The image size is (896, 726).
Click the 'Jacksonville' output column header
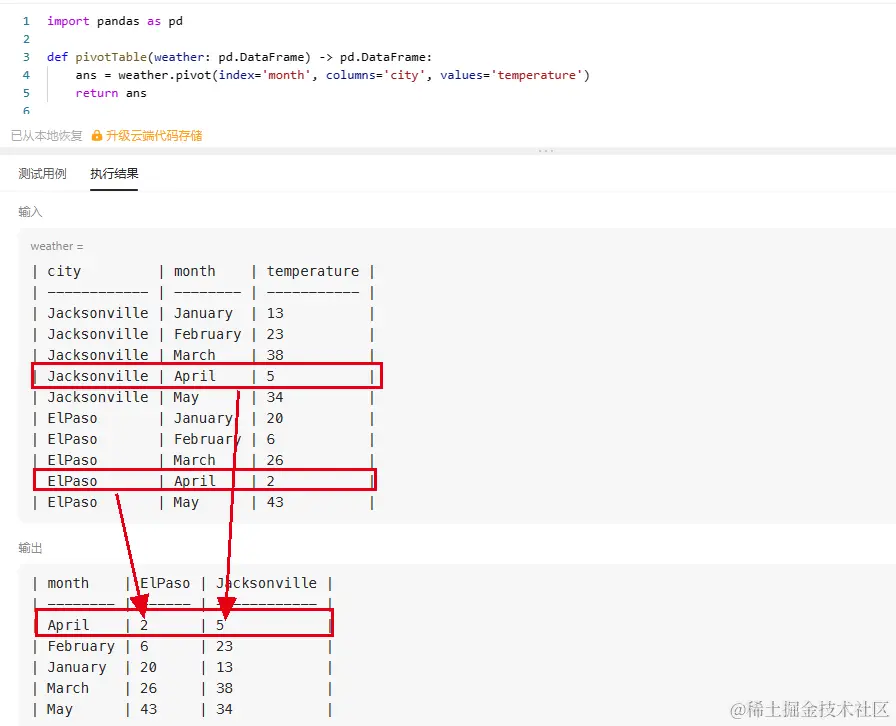[x=266, y=583]
